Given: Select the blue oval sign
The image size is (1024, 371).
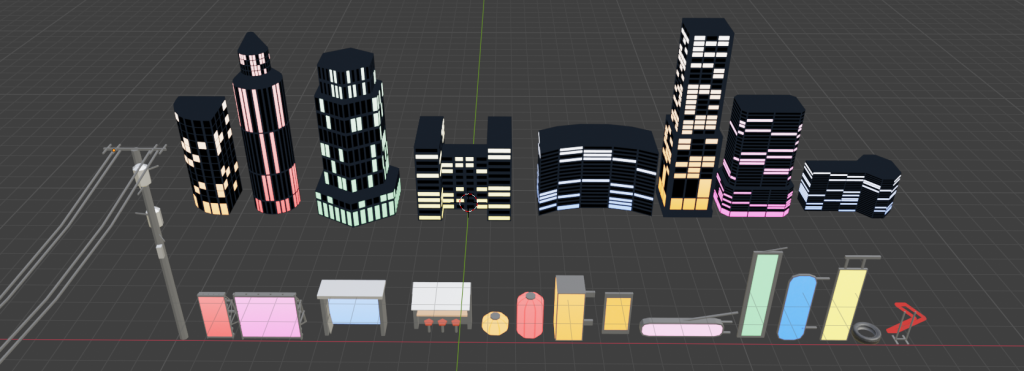Looking at the screenshot, I should (x=797, y=307).
